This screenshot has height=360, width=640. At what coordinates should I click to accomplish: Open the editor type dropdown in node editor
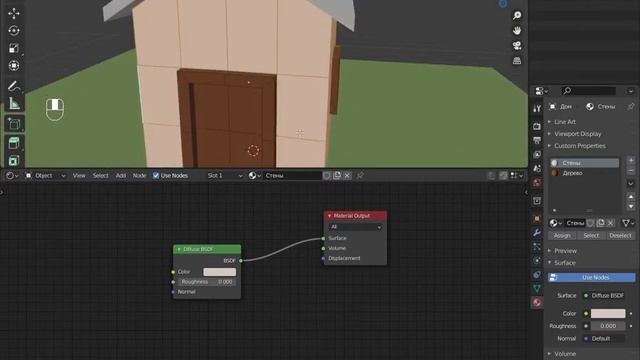point(12,176)
